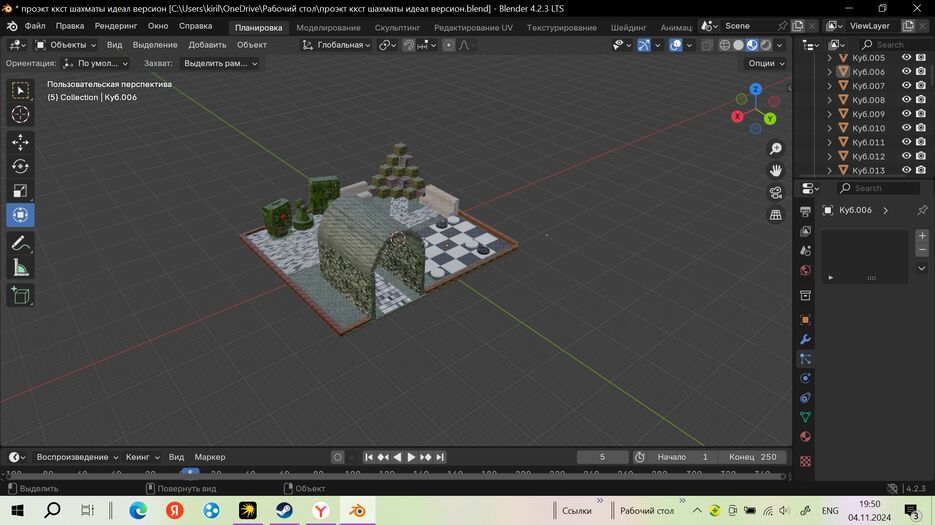This screenshot has height=525, width=935.
Task: Open Modifiers wrench properties tab
Action: (805, 339)
